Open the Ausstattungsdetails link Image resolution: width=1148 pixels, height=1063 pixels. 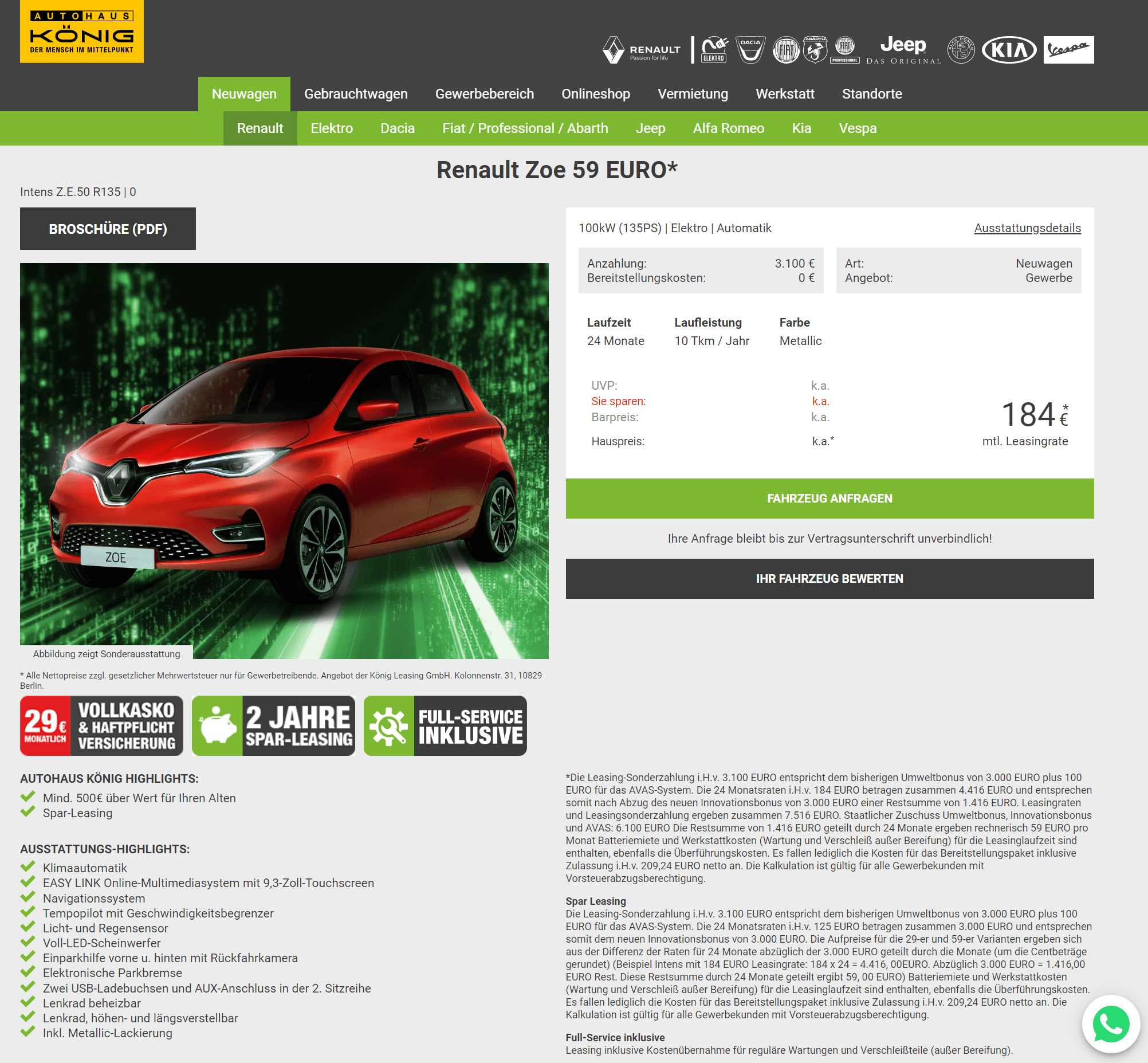1027,229
